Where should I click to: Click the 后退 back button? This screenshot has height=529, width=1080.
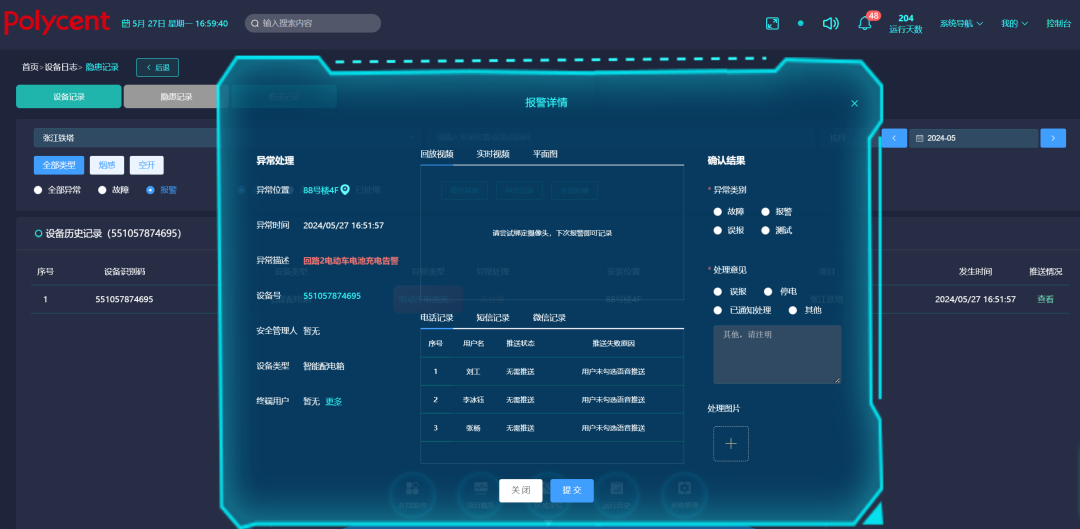point(158,68)
